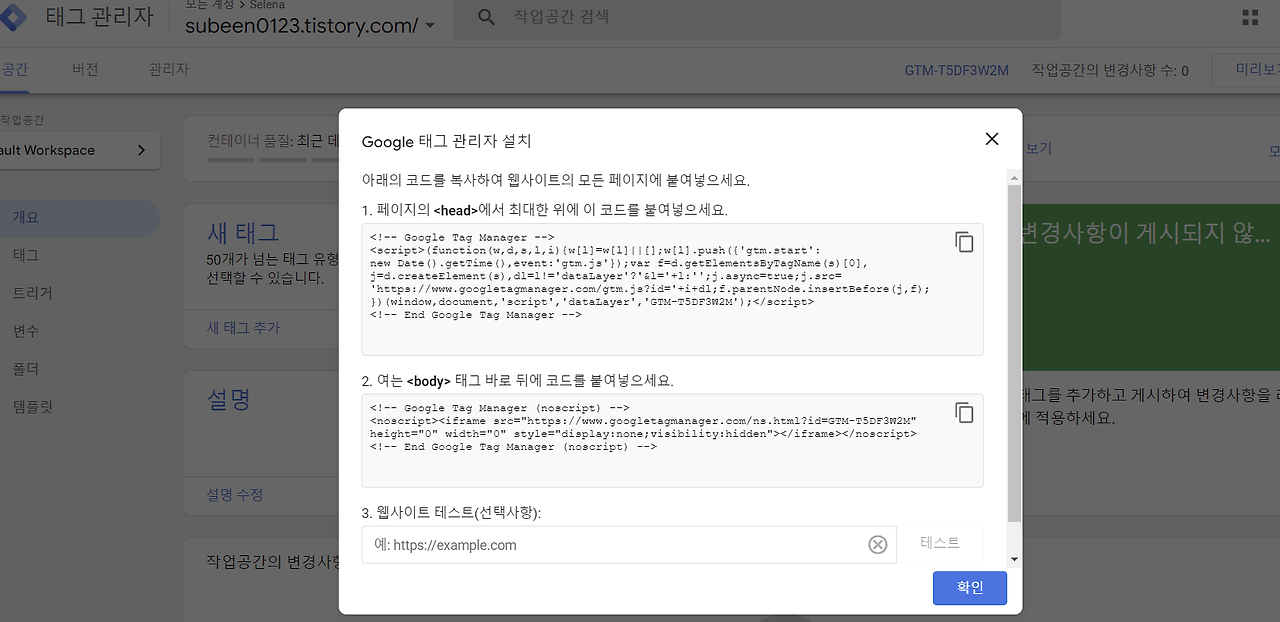Switch to the 버전 tab
This screenshot has height=622, width=1280.
[x=85, y=70]
